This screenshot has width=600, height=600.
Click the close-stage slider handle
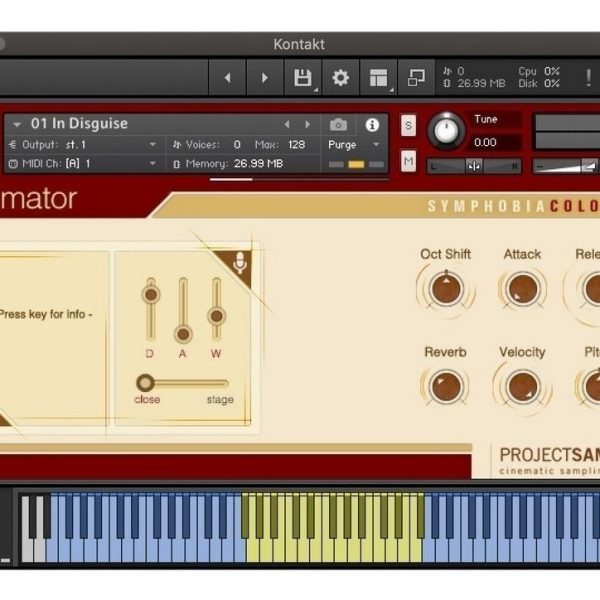tap(145, 383)
